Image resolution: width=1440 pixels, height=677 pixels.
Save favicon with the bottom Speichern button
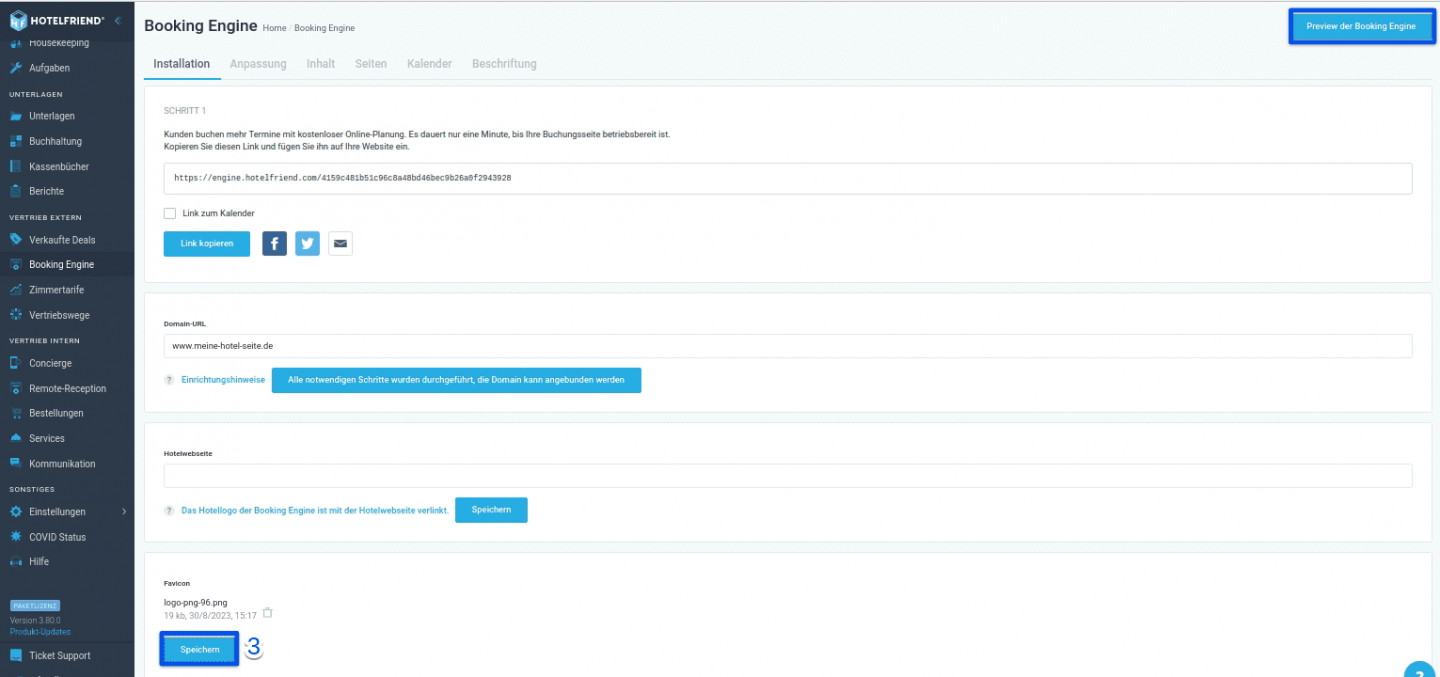200,649
